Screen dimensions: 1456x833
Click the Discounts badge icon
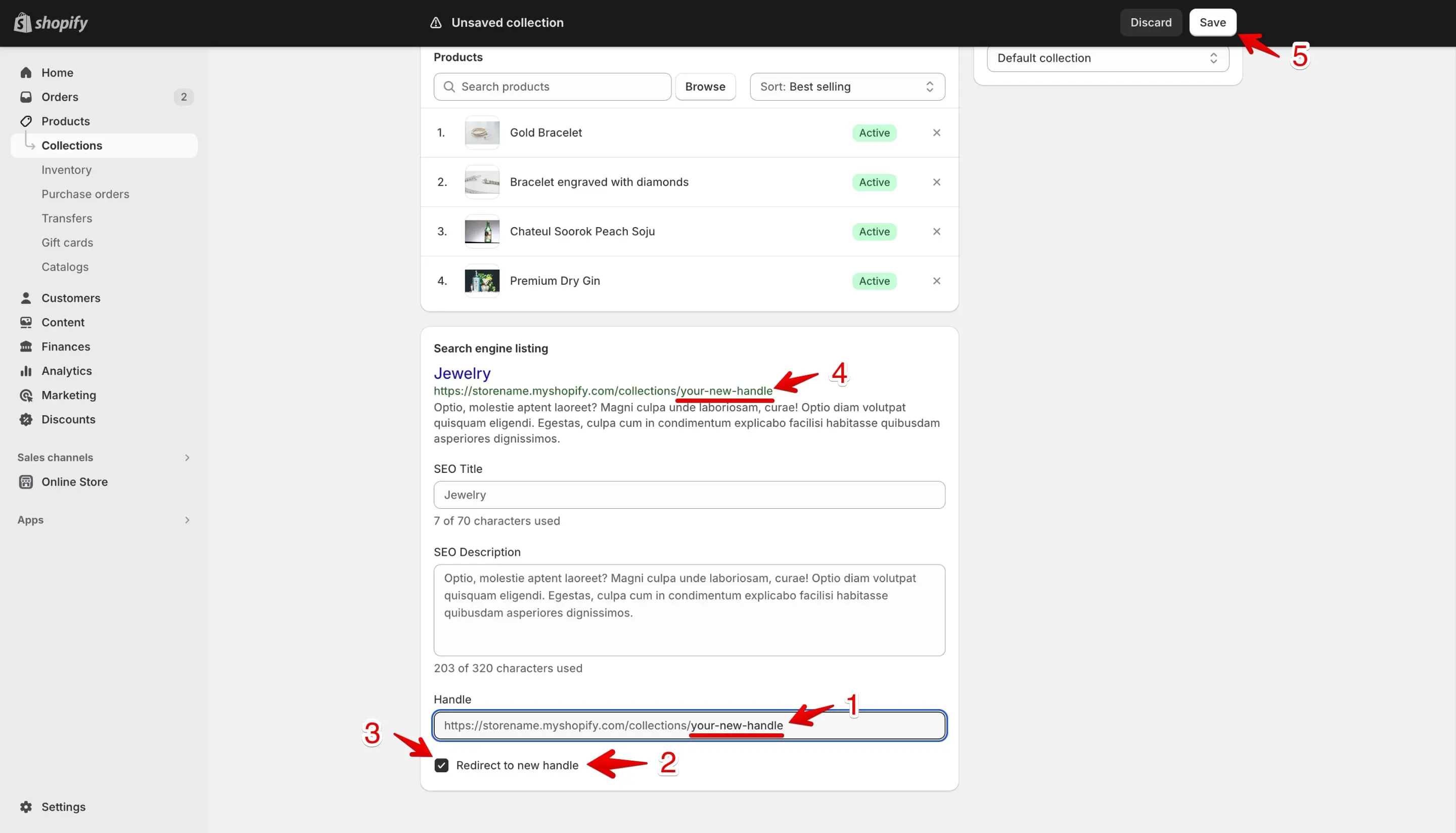tap(26, 419)
